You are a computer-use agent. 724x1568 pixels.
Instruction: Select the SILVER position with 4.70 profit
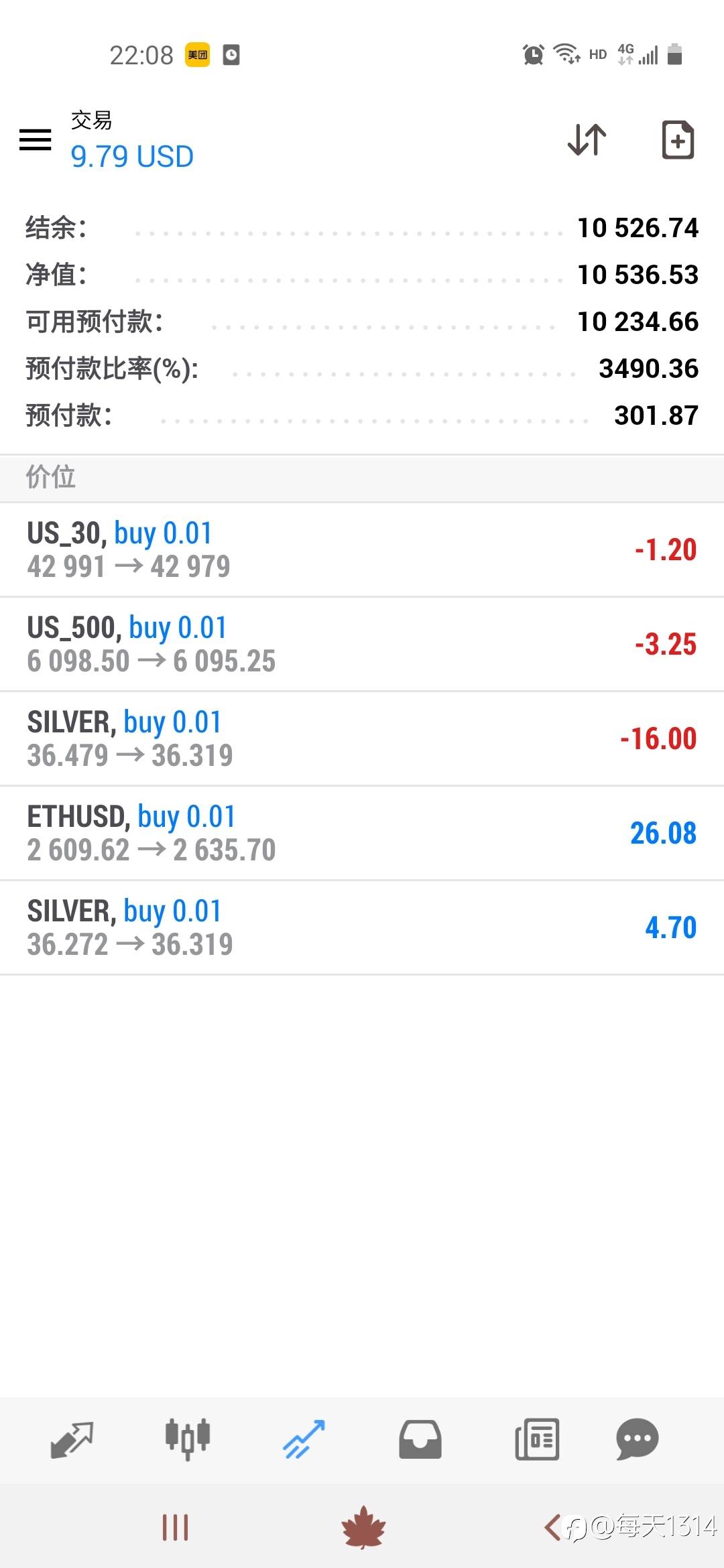click(362, 927)
